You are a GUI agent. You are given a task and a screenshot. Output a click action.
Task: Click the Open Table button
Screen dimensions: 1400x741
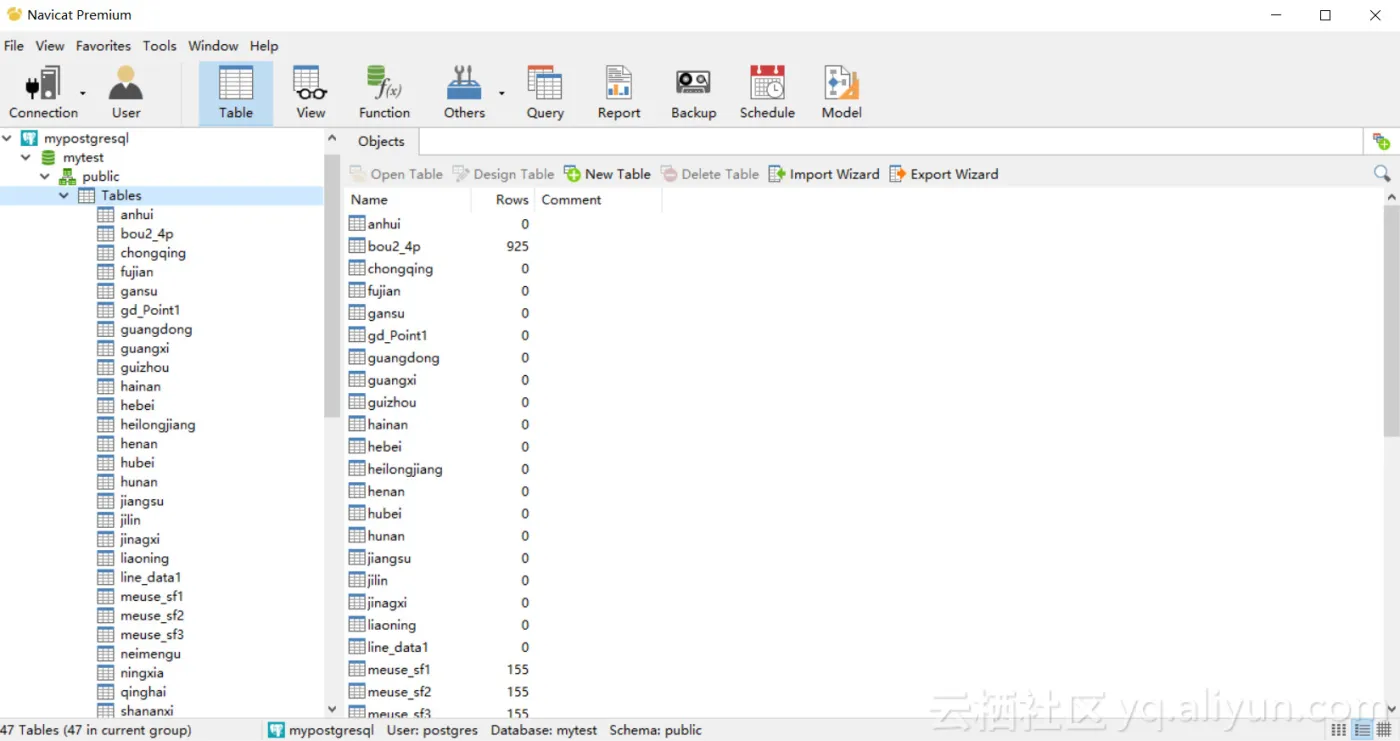pos(396,174)
